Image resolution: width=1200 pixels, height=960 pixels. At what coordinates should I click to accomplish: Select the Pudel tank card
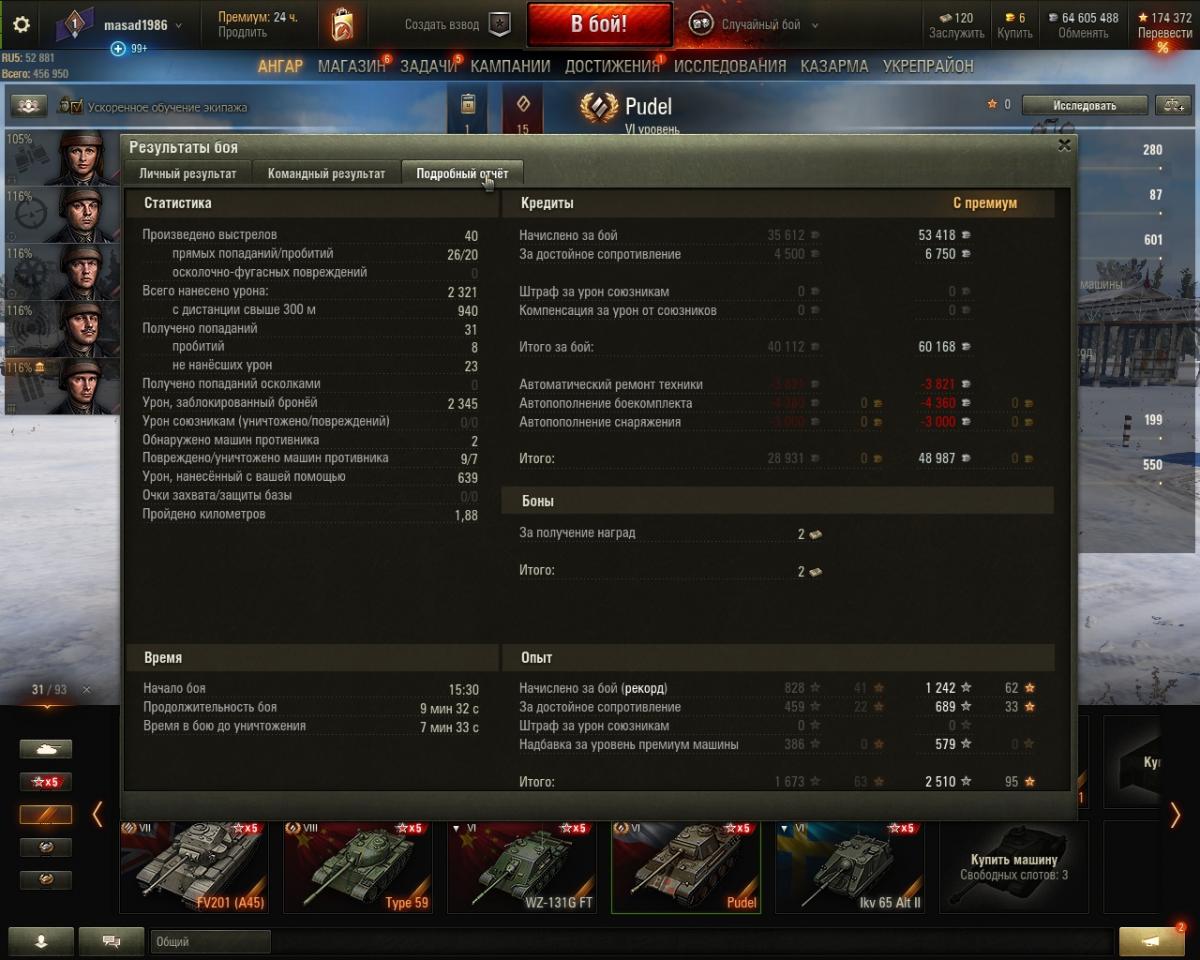click(686, 867)
